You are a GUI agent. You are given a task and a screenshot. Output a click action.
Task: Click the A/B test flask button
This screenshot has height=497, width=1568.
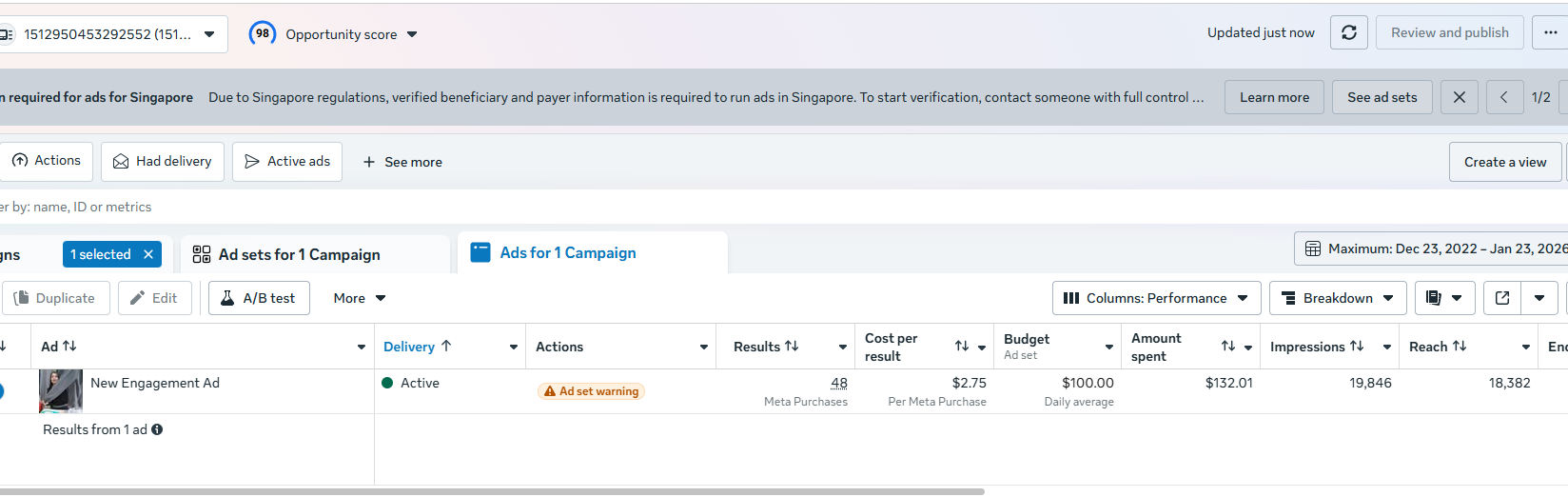pyautogui.click(x=259, y=298)
